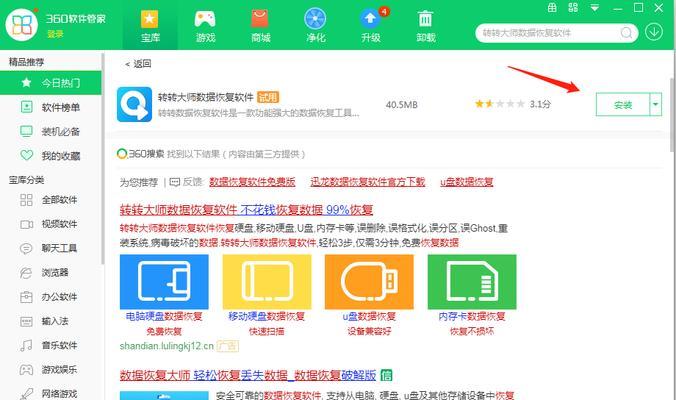Screen dimensions: 676x400
Task: Open the 升级 tab with badge
Action: [x=371, y=26]
